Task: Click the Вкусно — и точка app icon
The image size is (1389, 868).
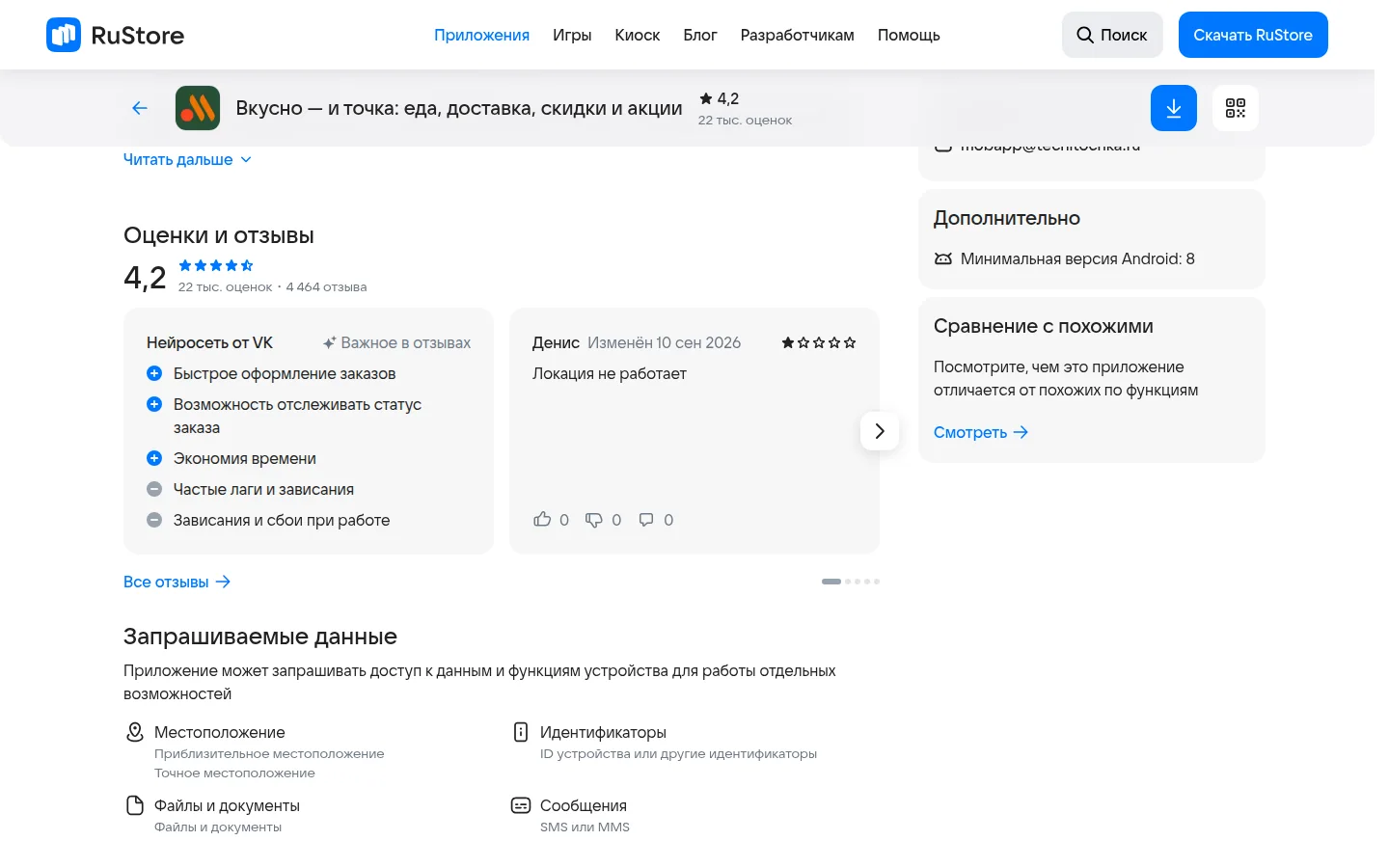Action: [x=198, y=108]
